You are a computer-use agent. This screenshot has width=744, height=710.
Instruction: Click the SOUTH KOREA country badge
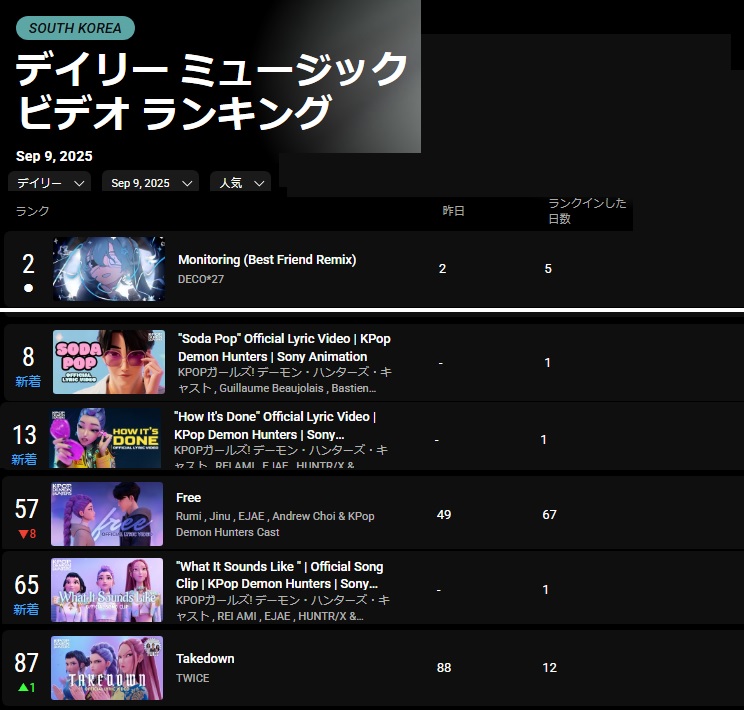click(75, 28)
